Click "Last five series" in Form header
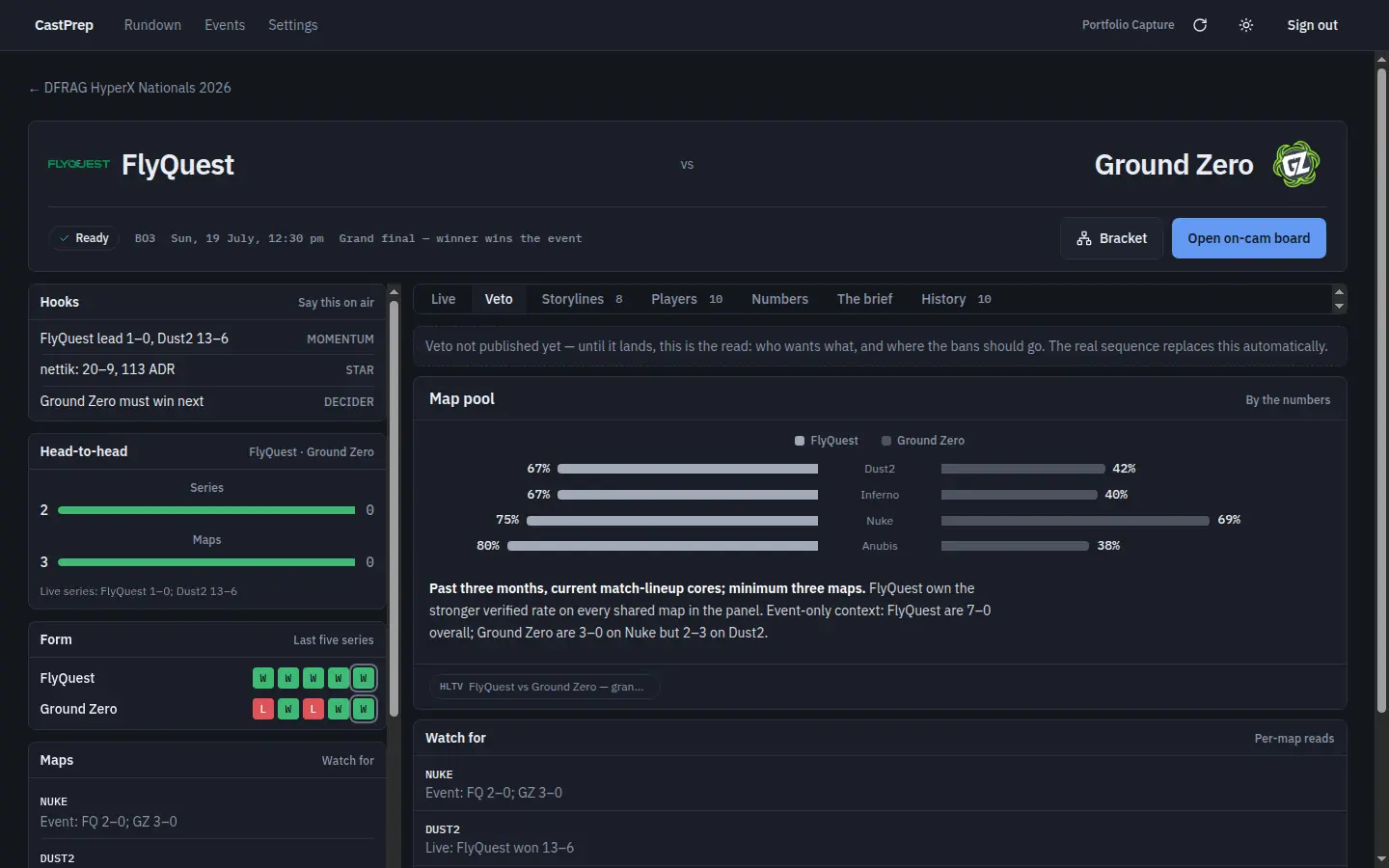 click(334, 640)
